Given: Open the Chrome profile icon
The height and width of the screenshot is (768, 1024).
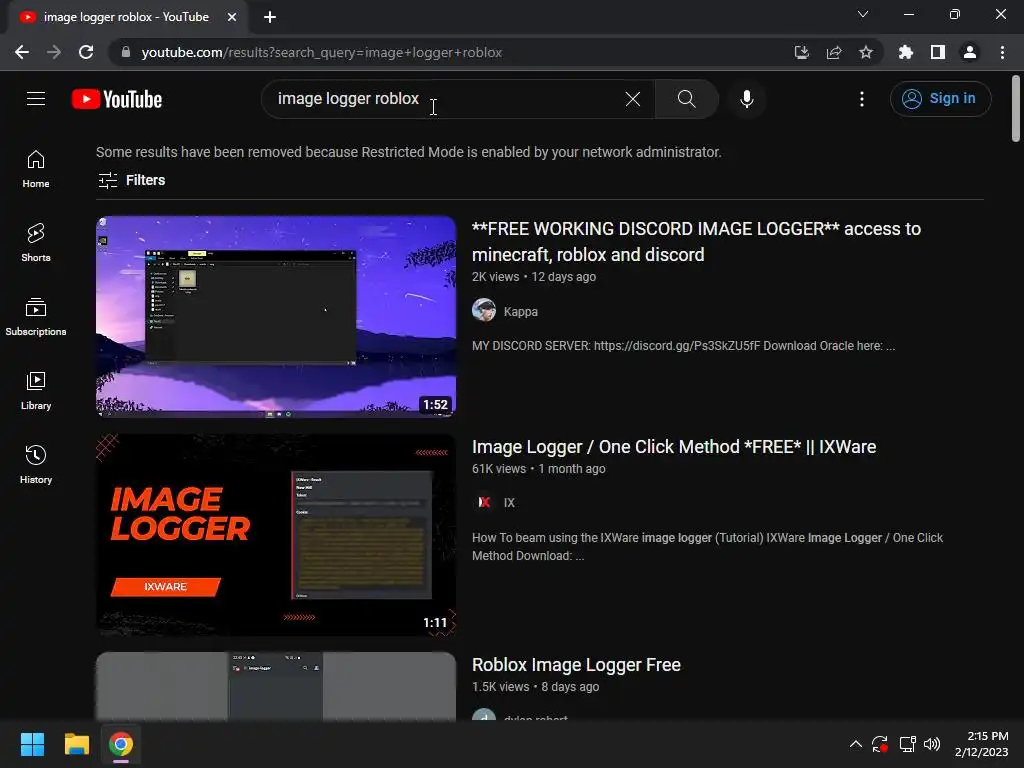Looking at the screenshot, I should pos(969,52).
